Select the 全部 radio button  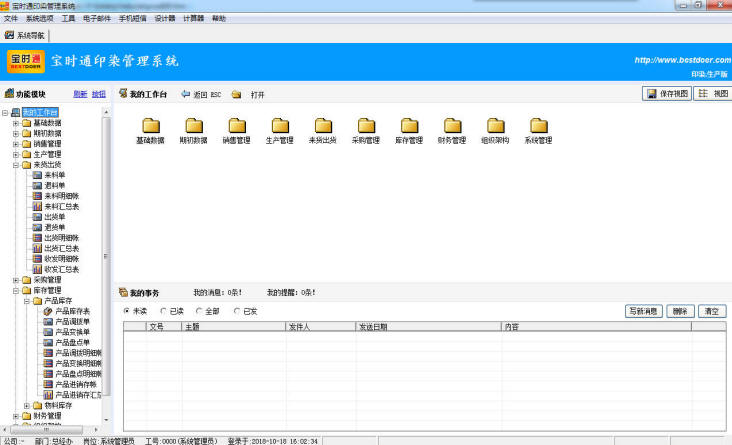click(x=199, y=311)
